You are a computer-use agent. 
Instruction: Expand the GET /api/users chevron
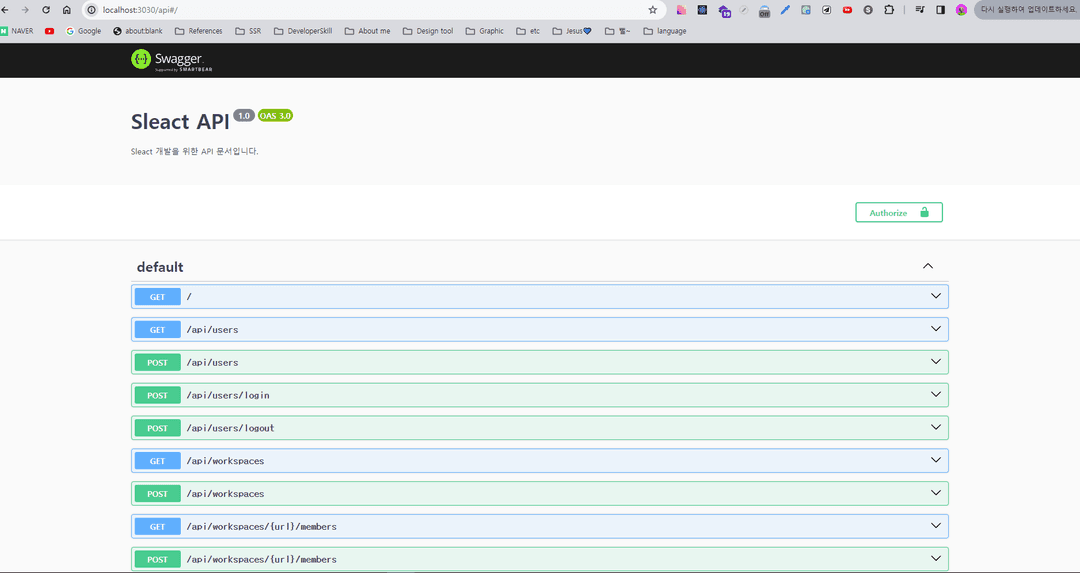pos(935,329)
